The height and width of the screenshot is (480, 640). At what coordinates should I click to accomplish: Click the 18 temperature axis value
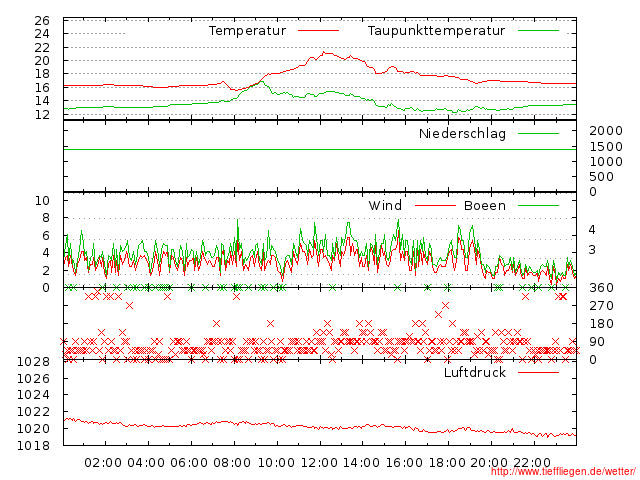[x=42, y=74]
